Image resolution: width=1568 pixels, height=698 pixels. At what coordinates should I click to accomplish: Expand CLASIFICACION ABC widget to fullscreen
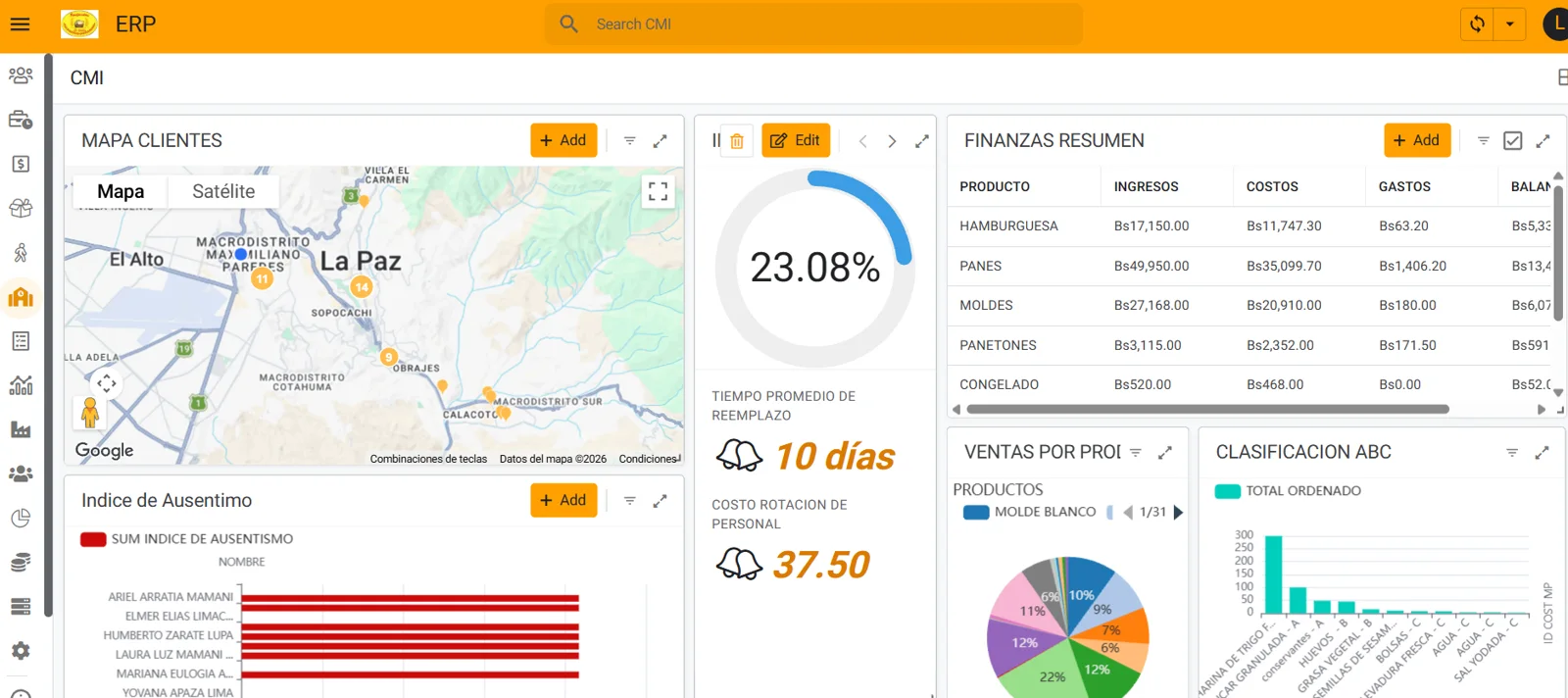[x=1543, y=453]
